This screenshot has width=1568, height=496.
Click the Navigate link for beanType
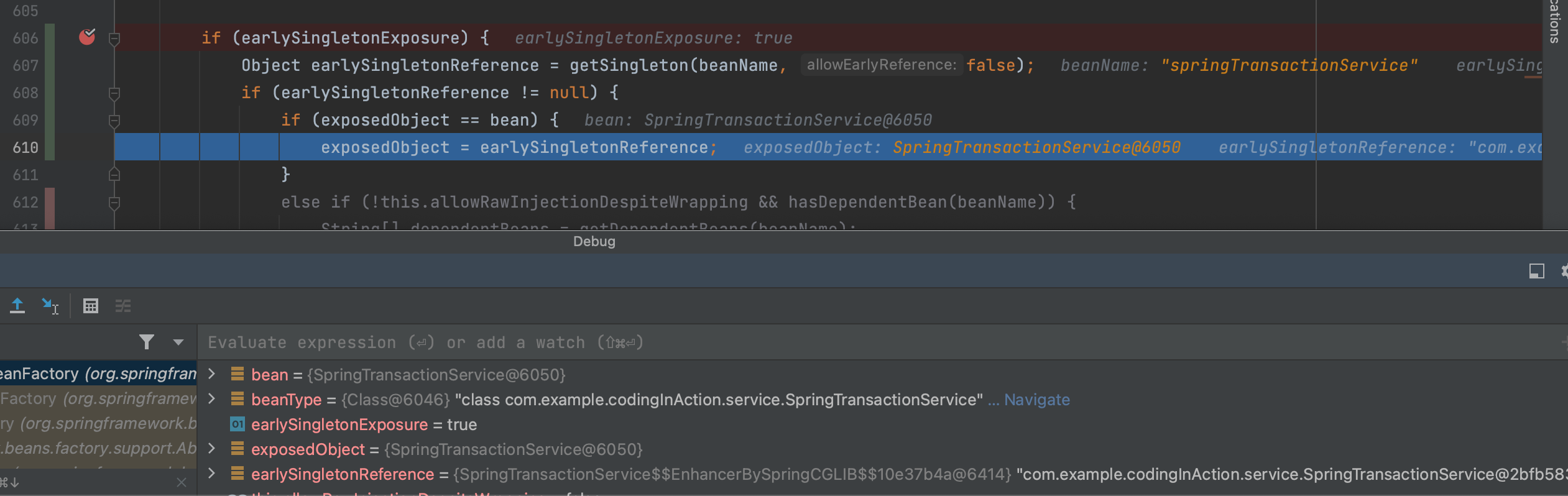point(1036,400)
